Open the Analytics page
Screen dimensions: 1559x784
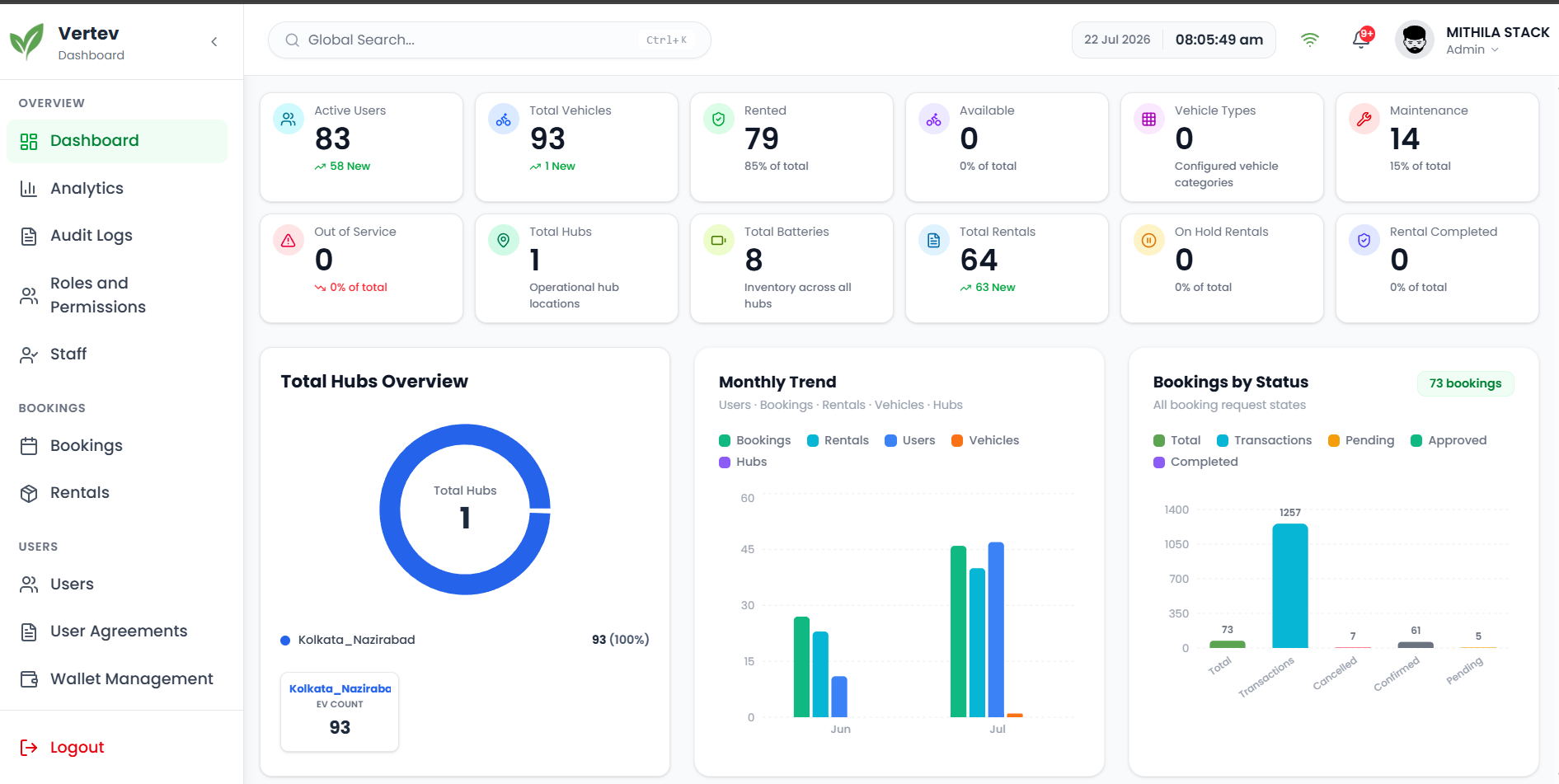pos(117,188)
